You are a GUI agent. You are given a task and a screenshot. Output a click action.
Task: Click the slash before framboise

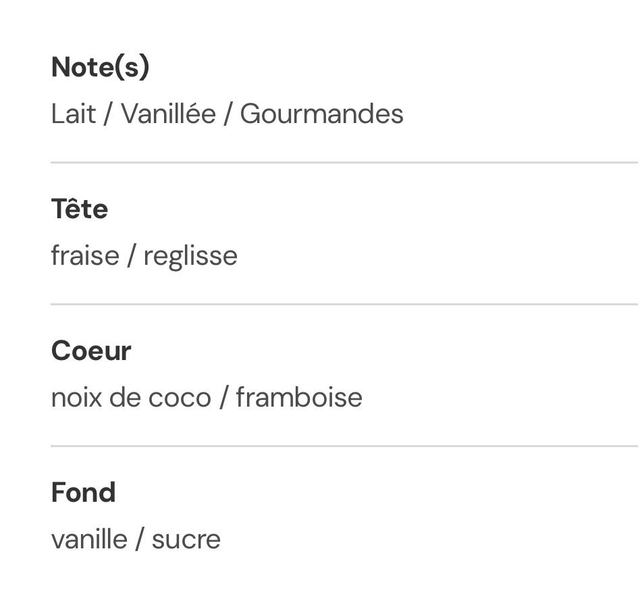pyautogui.click(x=224, y=398)
